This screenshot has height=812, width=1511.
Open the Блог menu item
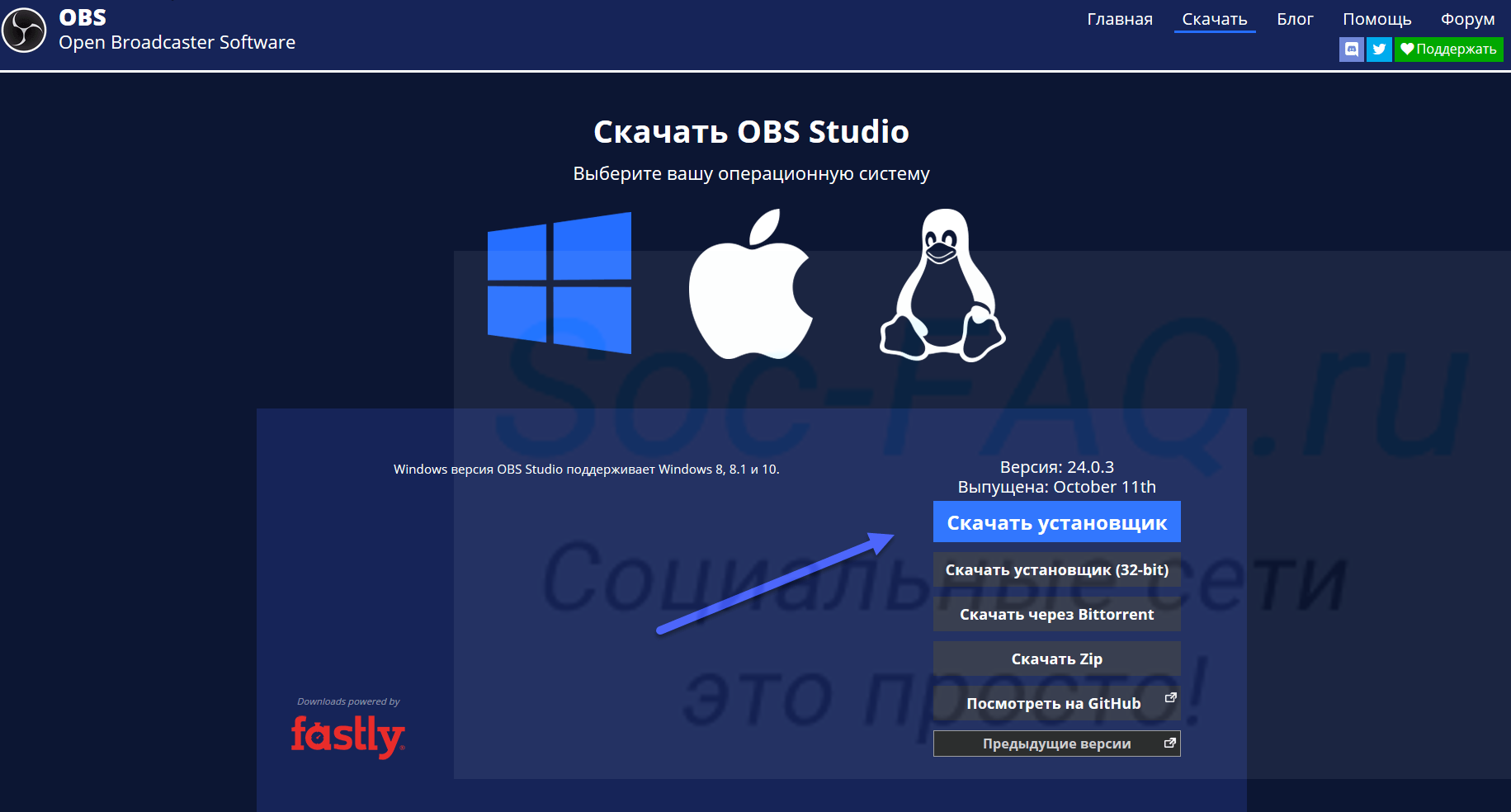coord(1295,19)
